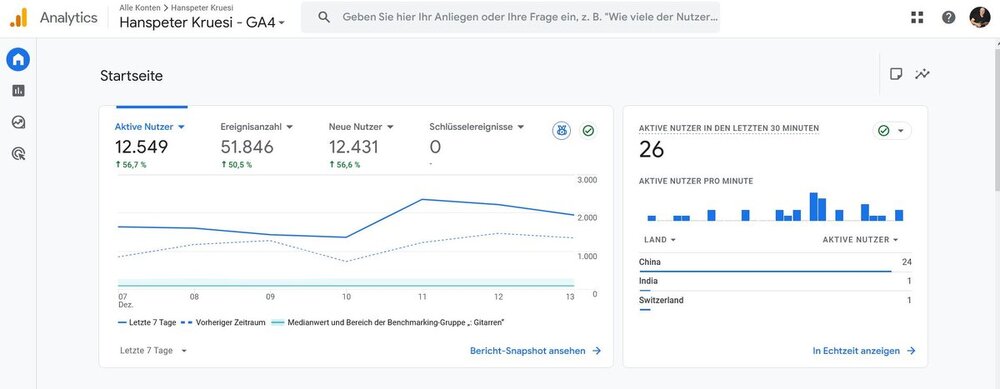Click the Letzte 7 Tage legend entry
Viewport: 1000px width, 389px height.
tap(147, 323)
